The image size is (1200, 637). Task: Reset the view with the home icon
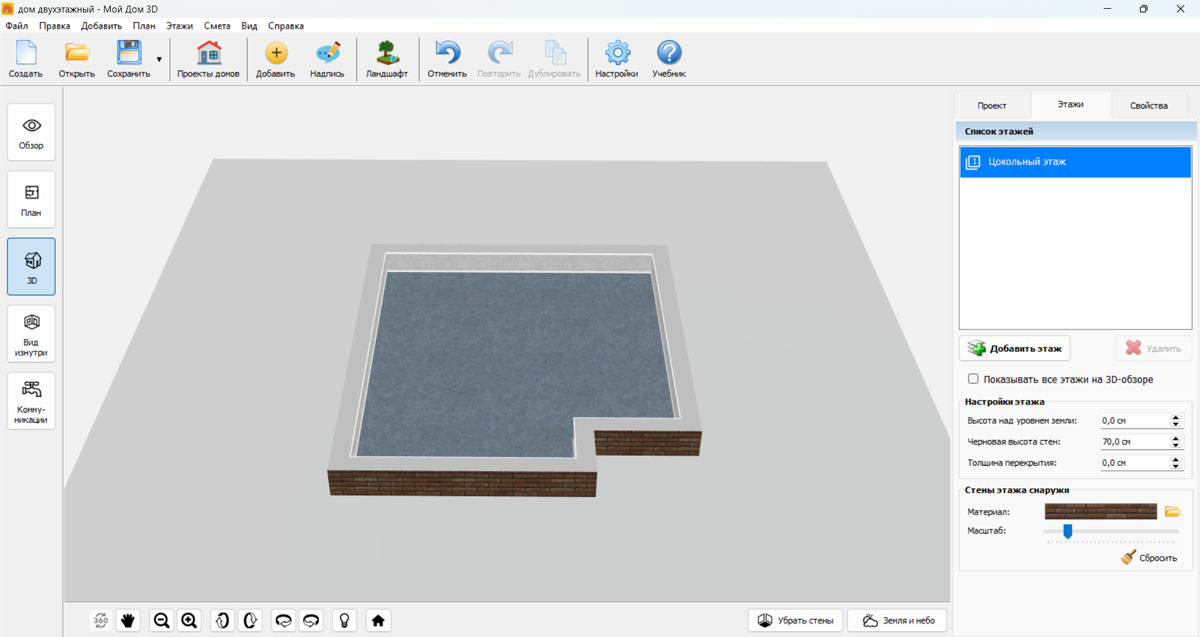[378, 620]
